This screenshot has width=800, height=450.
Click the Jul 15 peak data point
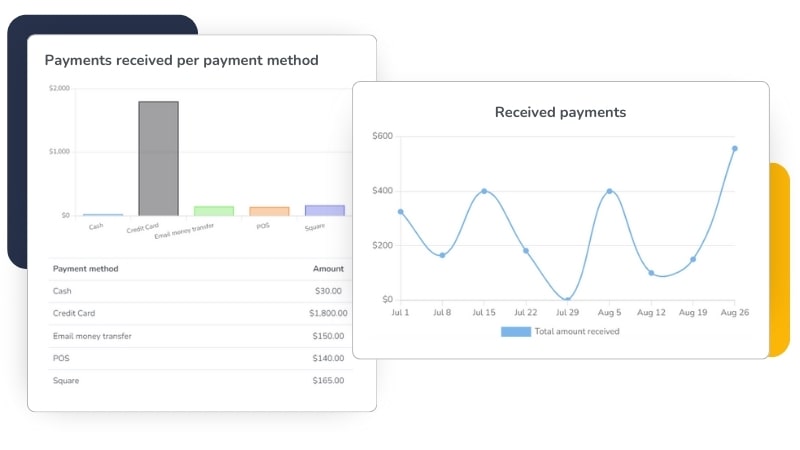tap(484, 191)
